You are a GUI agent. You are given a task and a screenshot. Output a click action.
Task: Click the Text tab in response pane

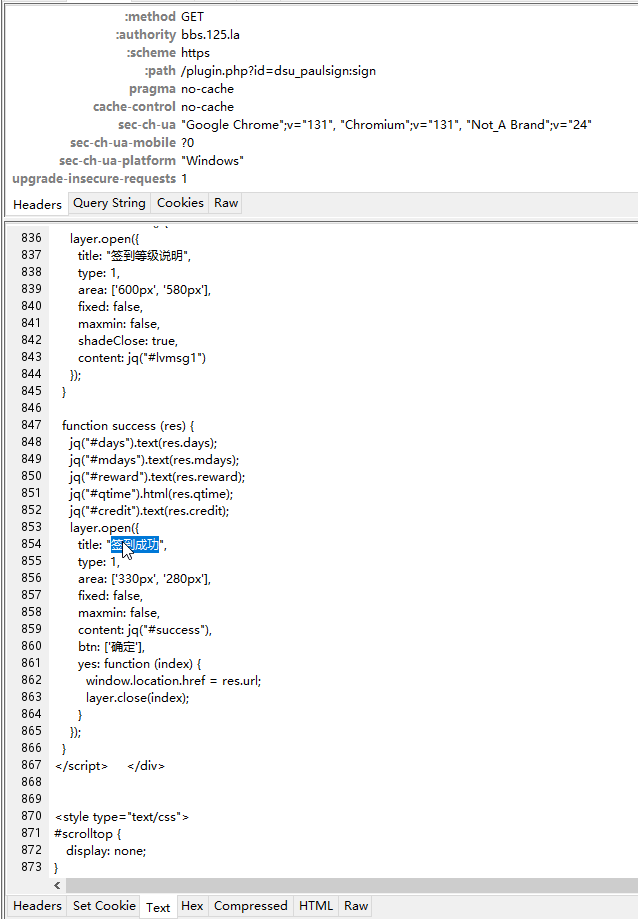pos(158,907)
